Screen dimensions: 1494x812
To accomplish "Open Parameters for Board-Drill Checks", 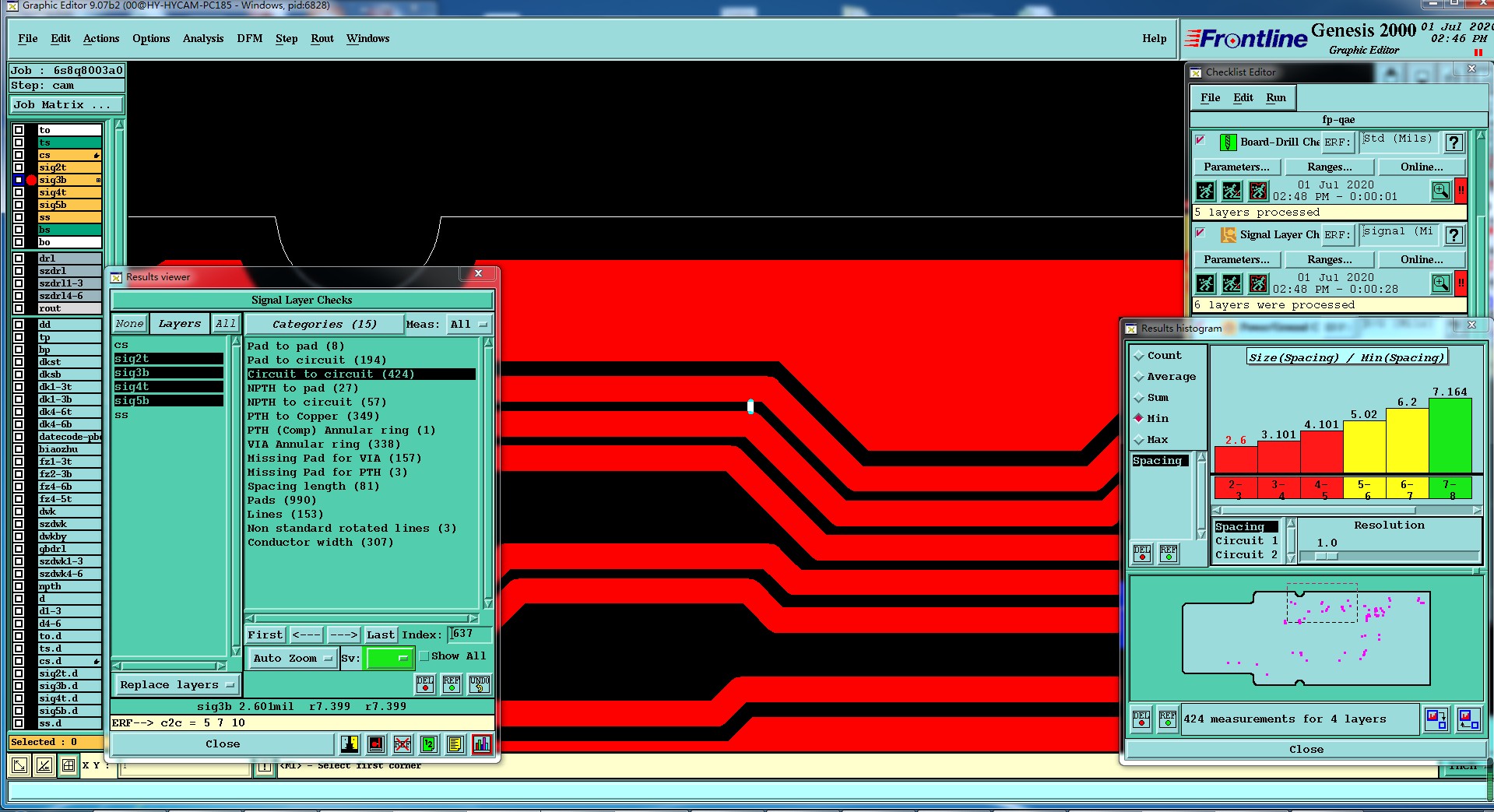I will (1236, 167).
